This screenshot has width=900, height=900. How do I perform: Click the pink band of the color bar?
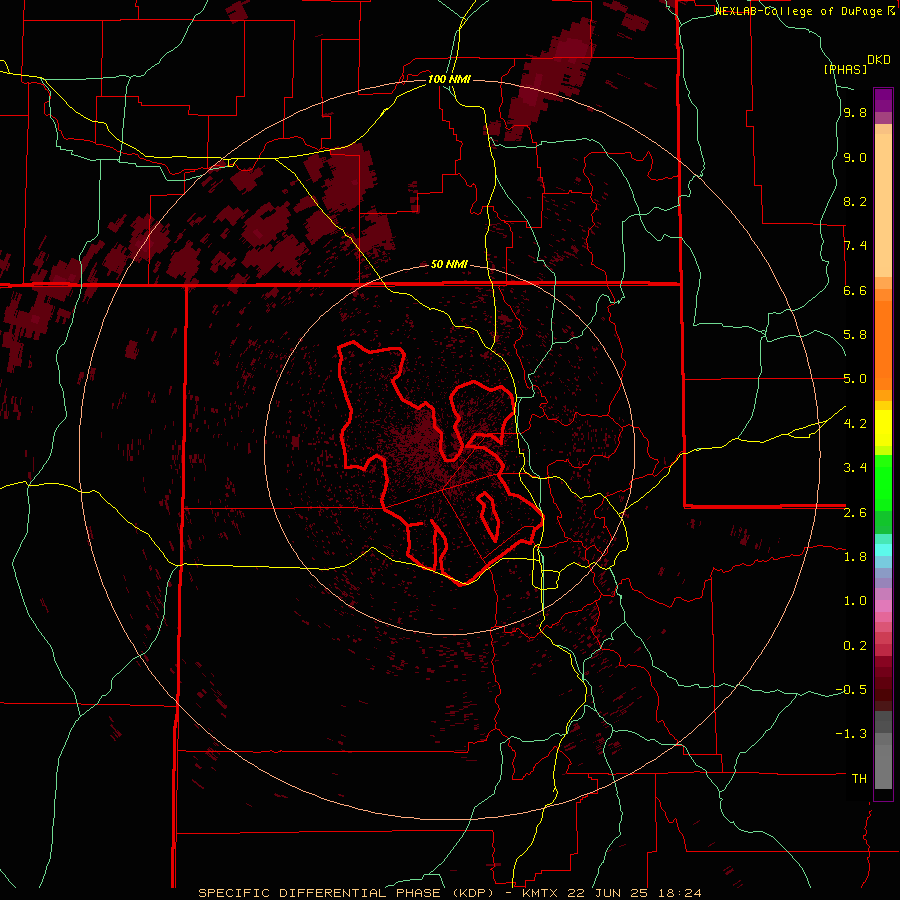point(883,606)
